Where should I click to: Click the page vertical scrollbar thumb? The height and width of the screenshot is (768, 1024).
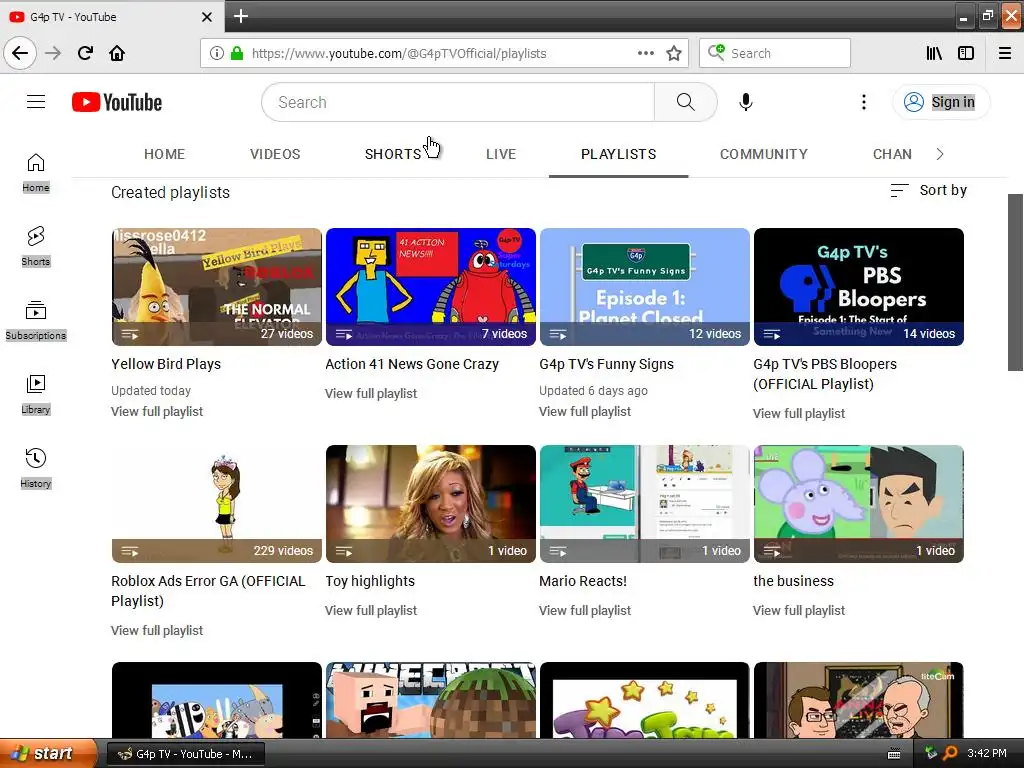(1015, 282)
